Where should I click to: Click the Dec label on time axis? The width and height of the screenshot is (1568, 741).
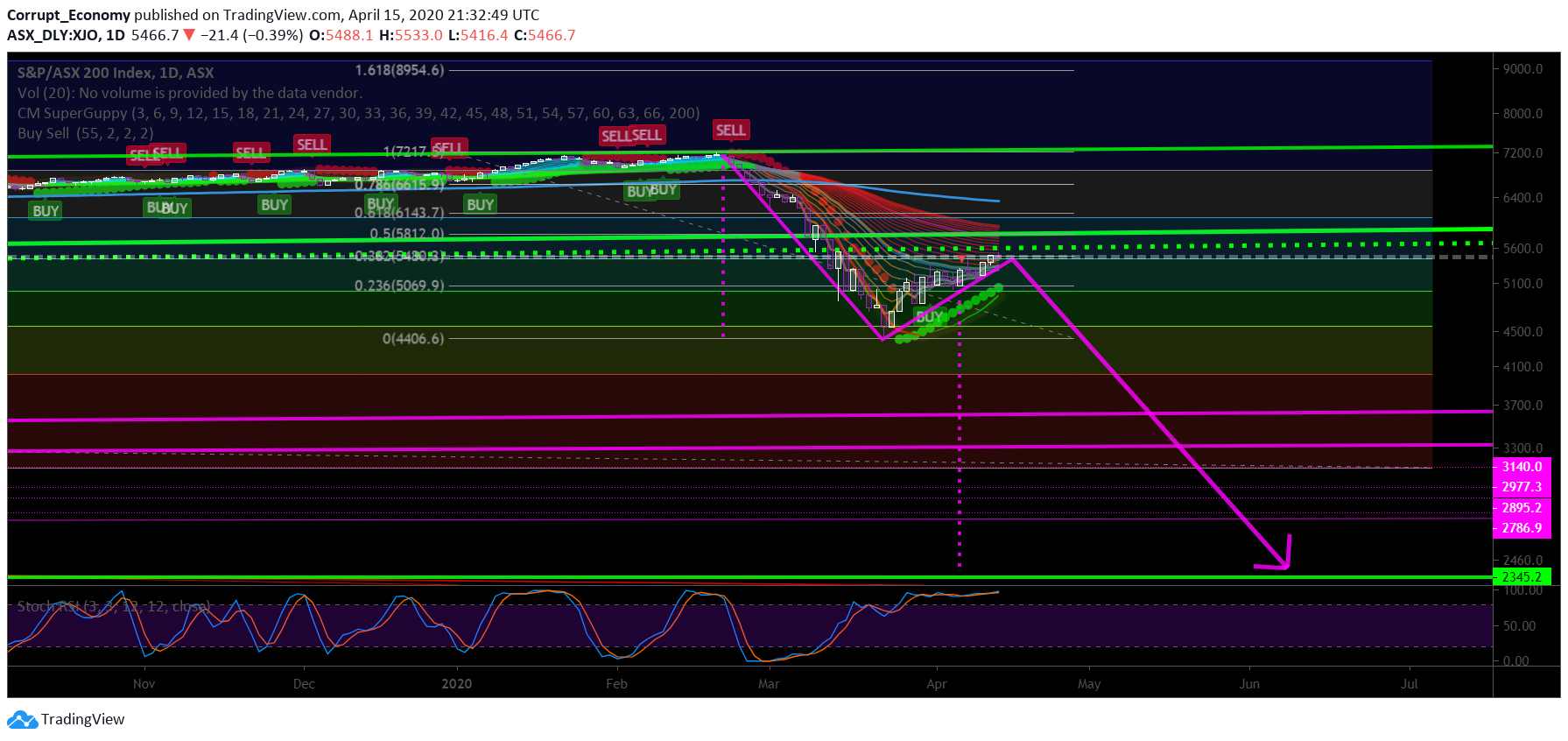coord(304,684)
